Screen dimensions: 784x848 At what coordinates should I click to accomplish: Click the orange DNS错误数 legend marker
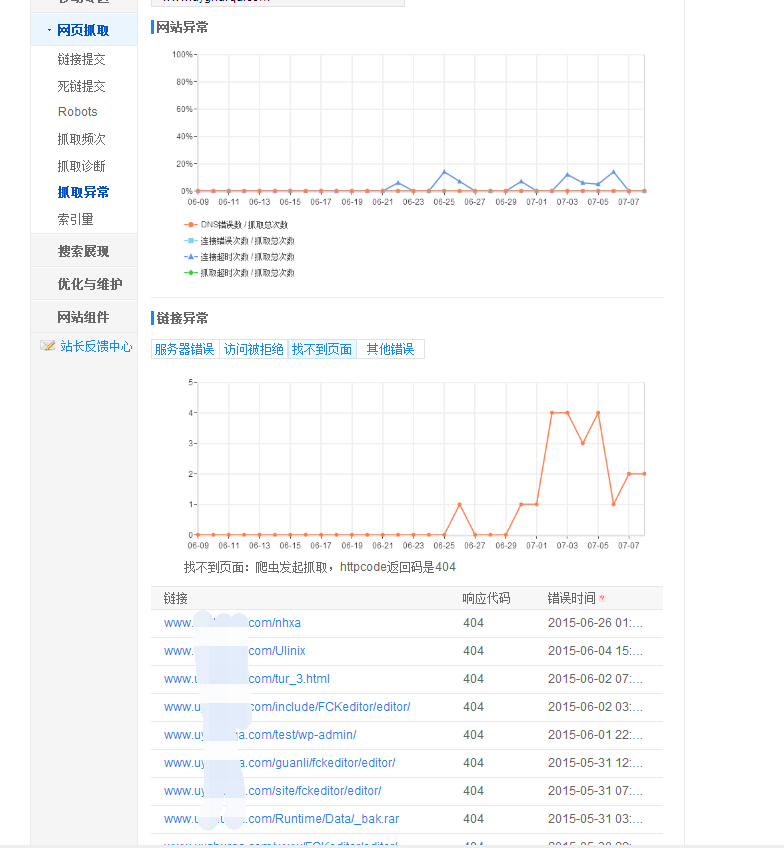191,225
